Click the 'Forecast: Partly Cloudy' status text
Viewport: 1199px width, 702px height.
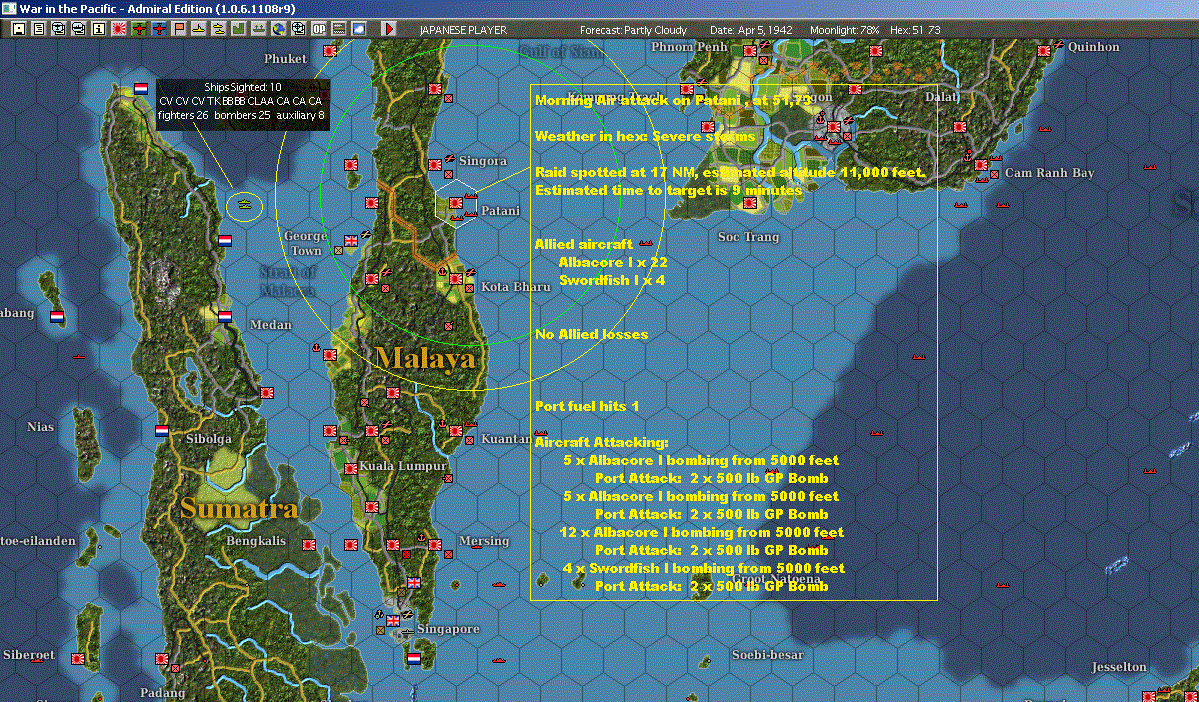pos(633,30)
